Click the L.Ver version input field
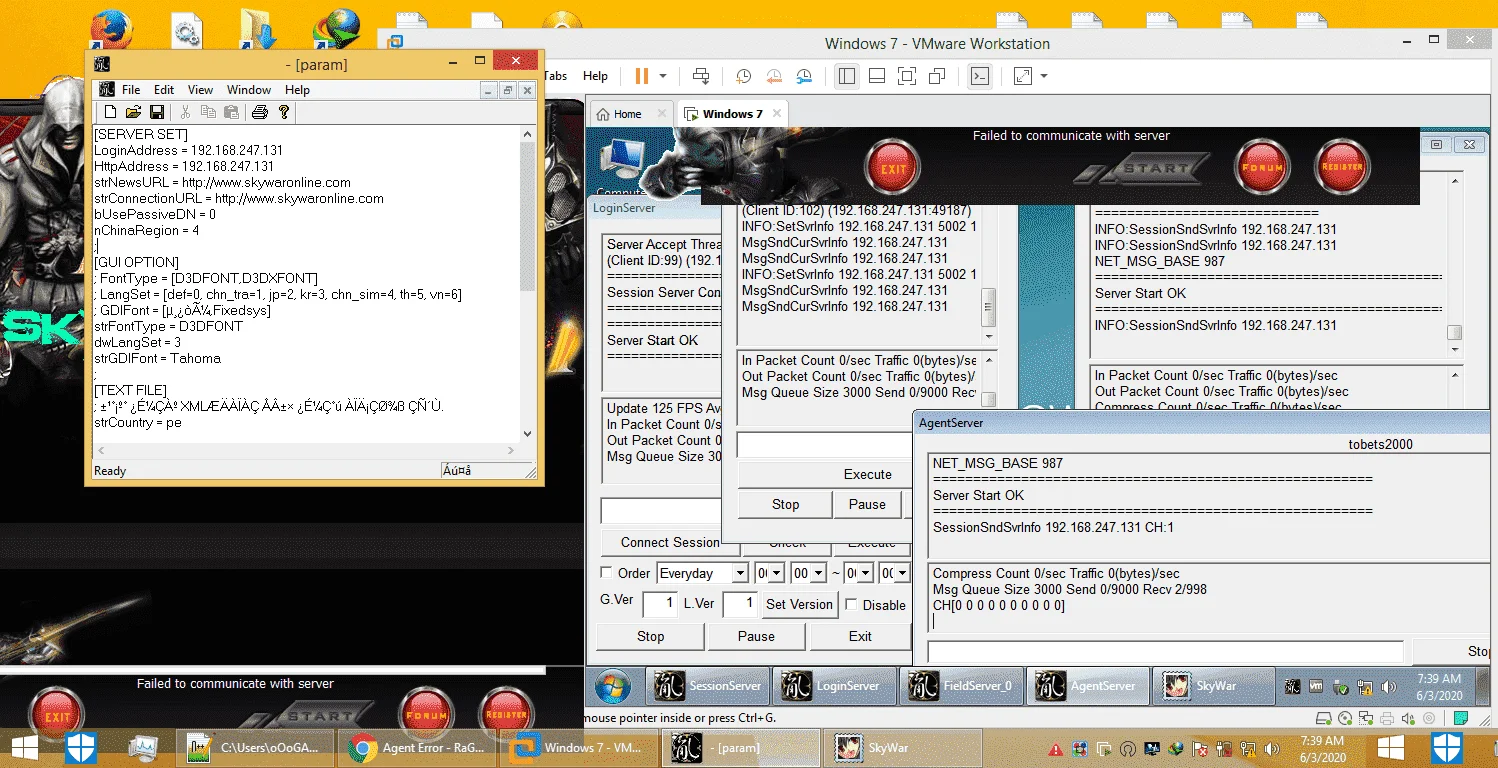This screenshot has height=768, width=1498. point(740,604)
